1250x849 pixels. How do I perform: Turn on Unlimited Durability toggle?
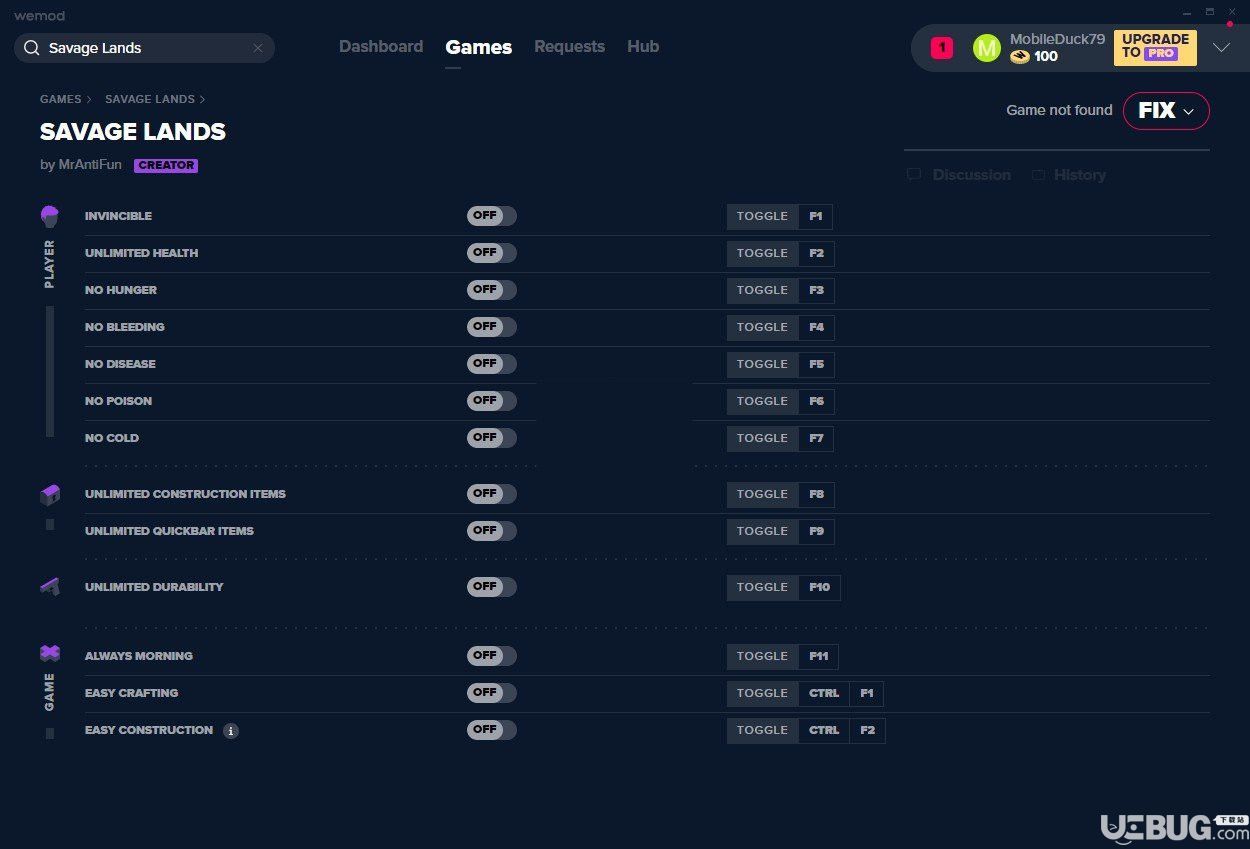[491, 587]
